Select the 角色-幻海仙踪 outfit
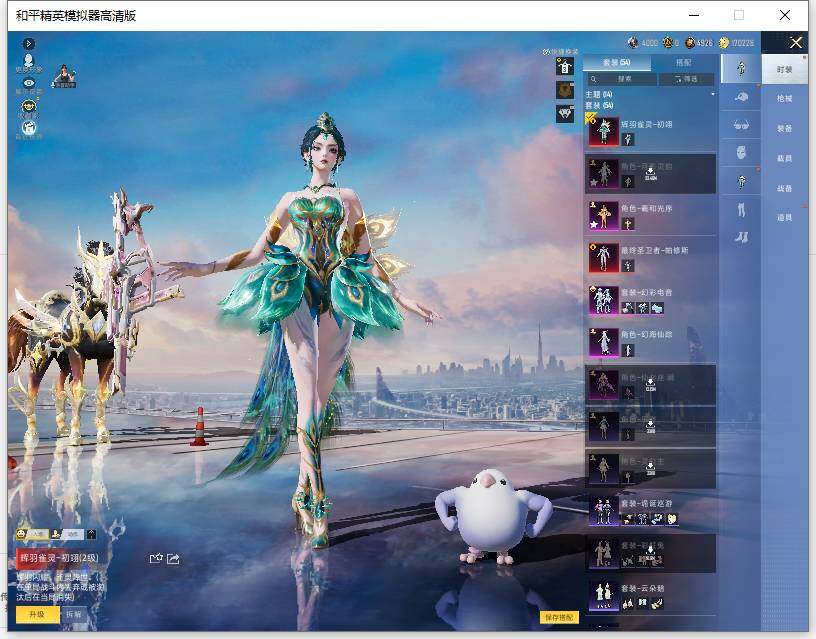 pos(651,342)
